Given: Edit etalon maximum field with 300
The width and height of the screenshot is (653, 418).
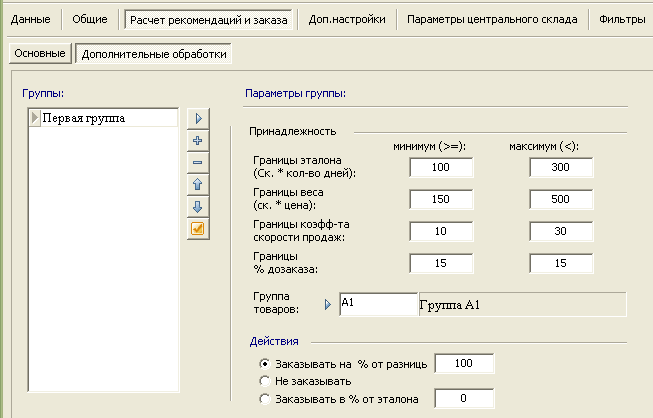Looking at the screenshot, I should point(561,167).
